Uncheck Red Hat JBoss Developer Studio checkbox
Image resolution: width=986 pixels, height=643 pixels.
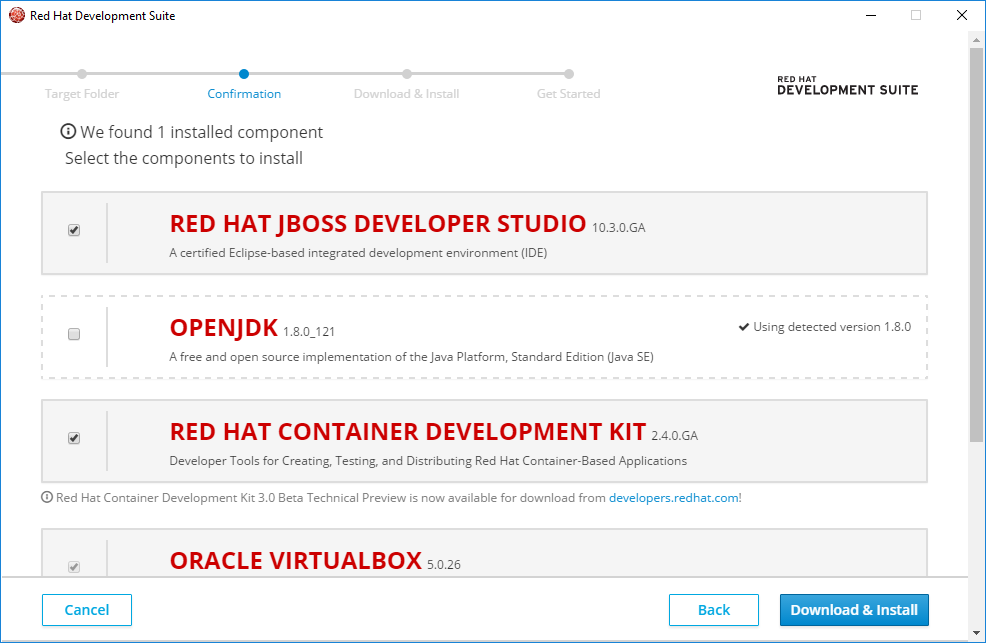[x=74, y=230]
